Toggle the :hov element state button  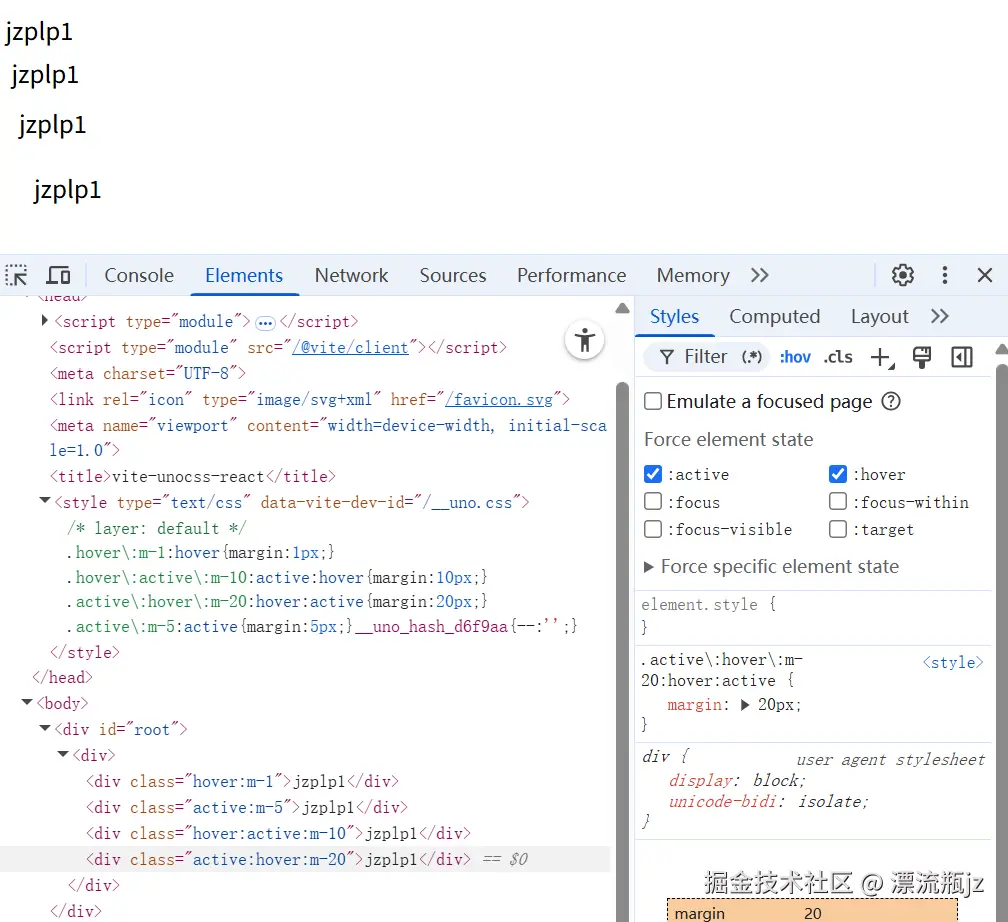coord(795,357)
